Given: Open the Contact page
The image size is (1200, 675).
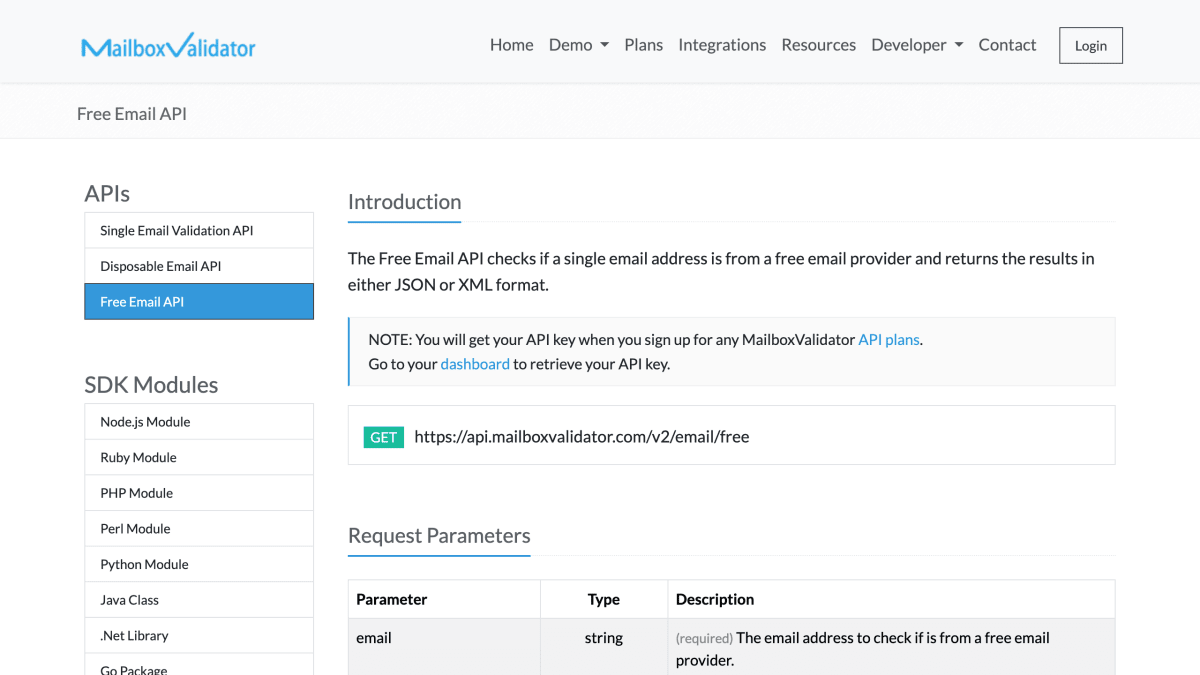Looking at the screenshot, I should coord(1007,45).
